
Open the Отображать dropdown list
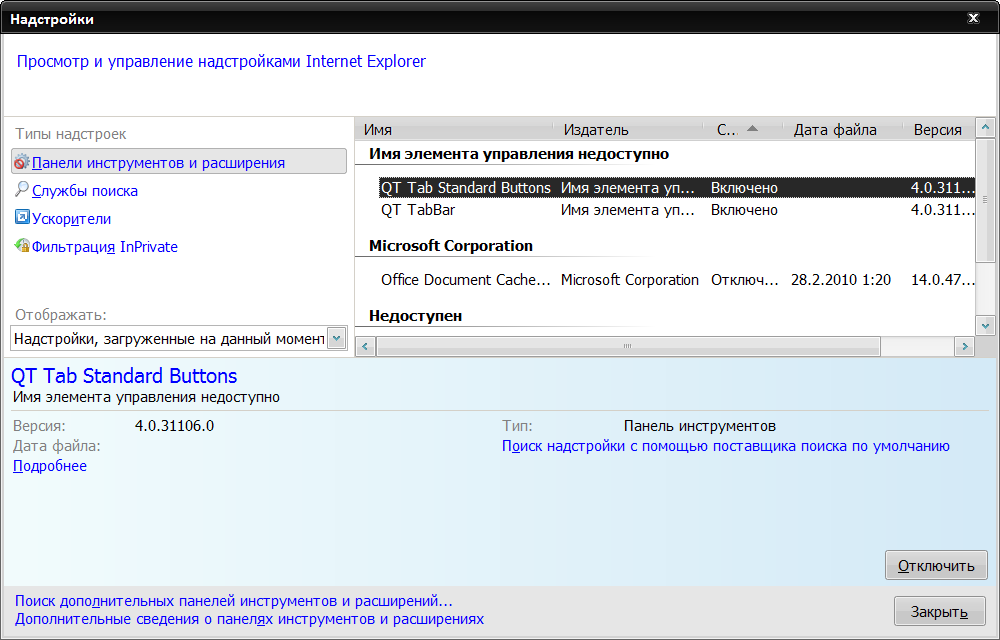click(337, 339)
